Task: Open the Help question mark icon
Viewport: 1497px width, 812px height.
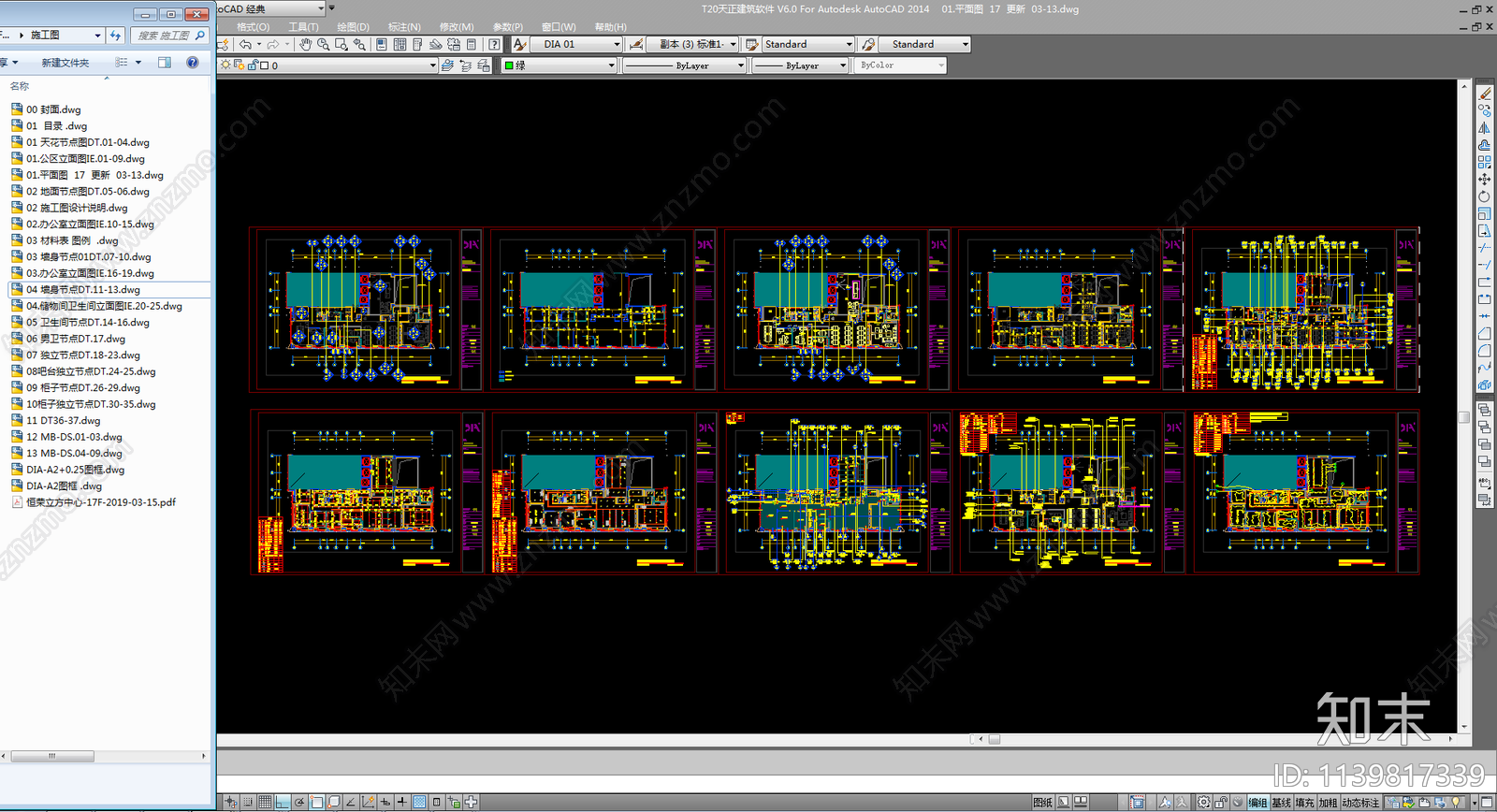Action: point(494,44)
